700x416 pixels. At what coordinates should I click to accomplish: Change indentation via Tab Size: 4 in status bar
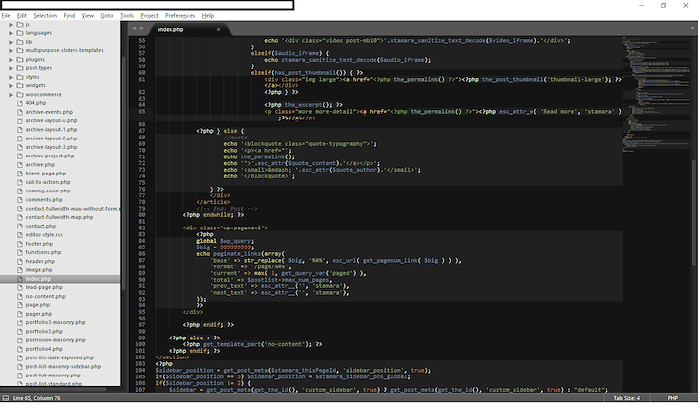[626, 398]
